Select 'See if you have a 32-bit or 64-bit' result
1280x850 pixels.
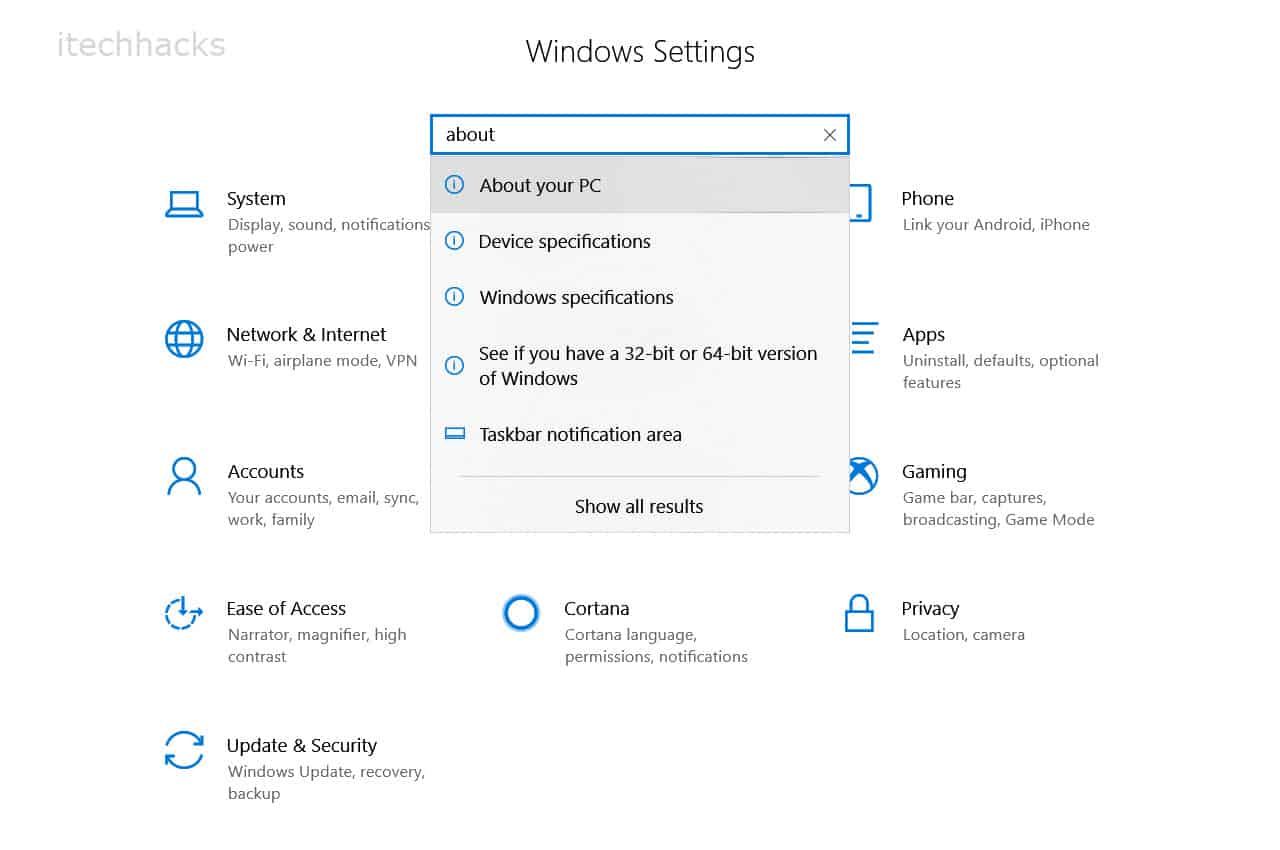pos(640,366)
